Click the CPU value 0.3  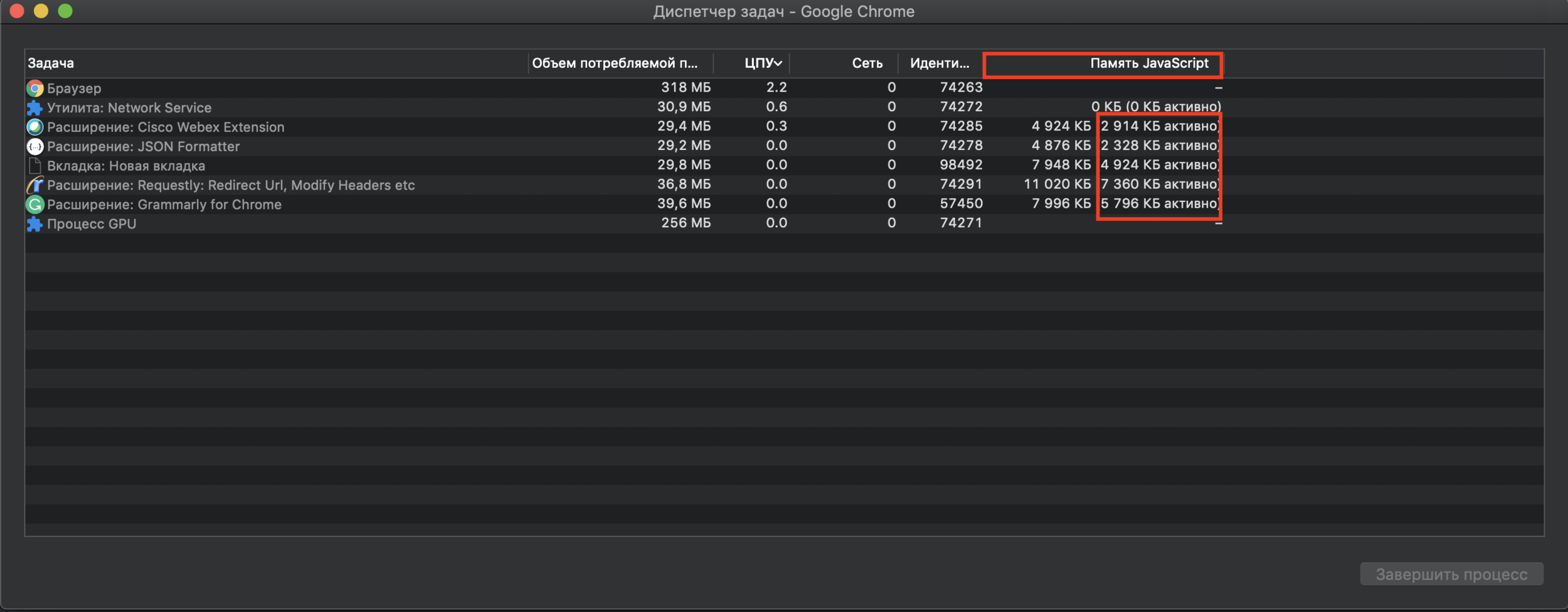[x=776, y=126]
